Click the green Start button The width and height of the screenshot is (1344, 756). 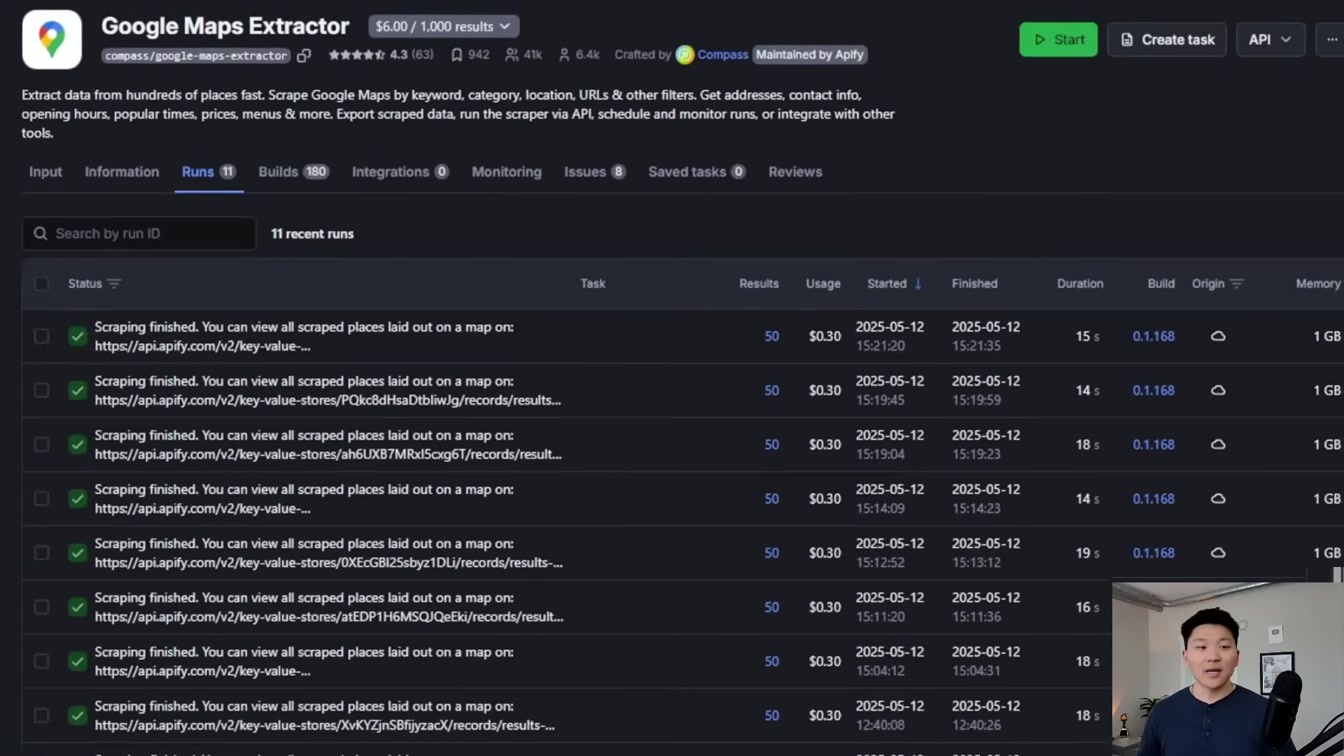tap(1058, 40)
